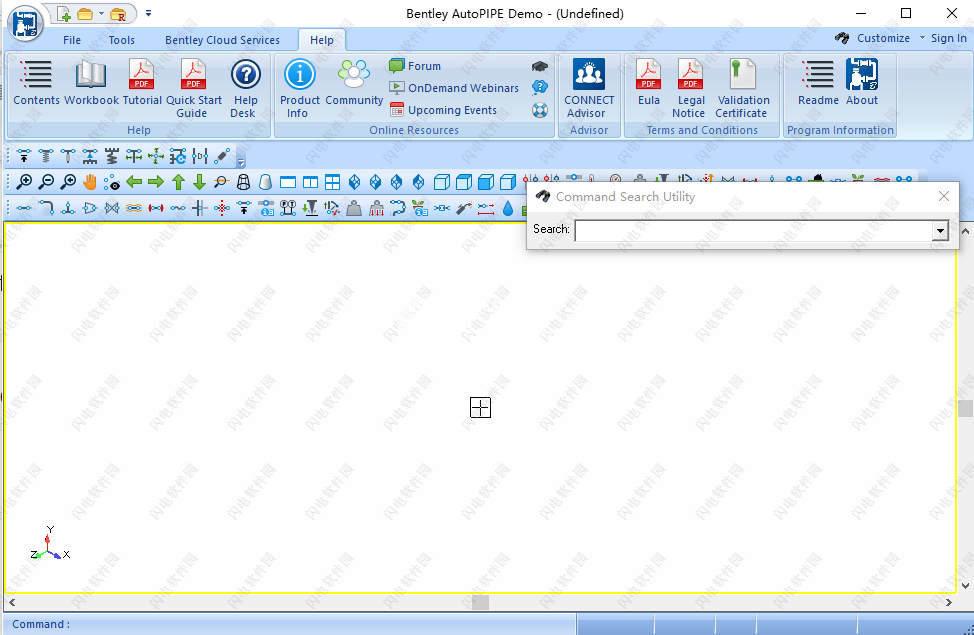974x635 pixels.
Task: Insert a reducer component
Action: [90, 208]
